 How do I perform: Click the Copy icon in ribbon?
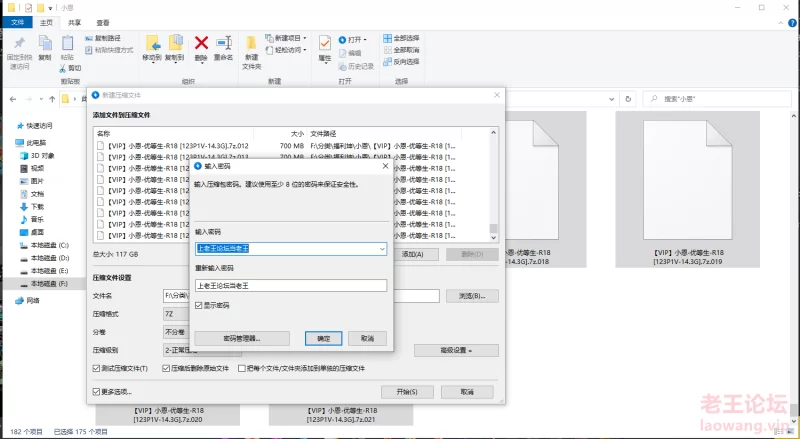pyautogui.click(x=45, y=43)
